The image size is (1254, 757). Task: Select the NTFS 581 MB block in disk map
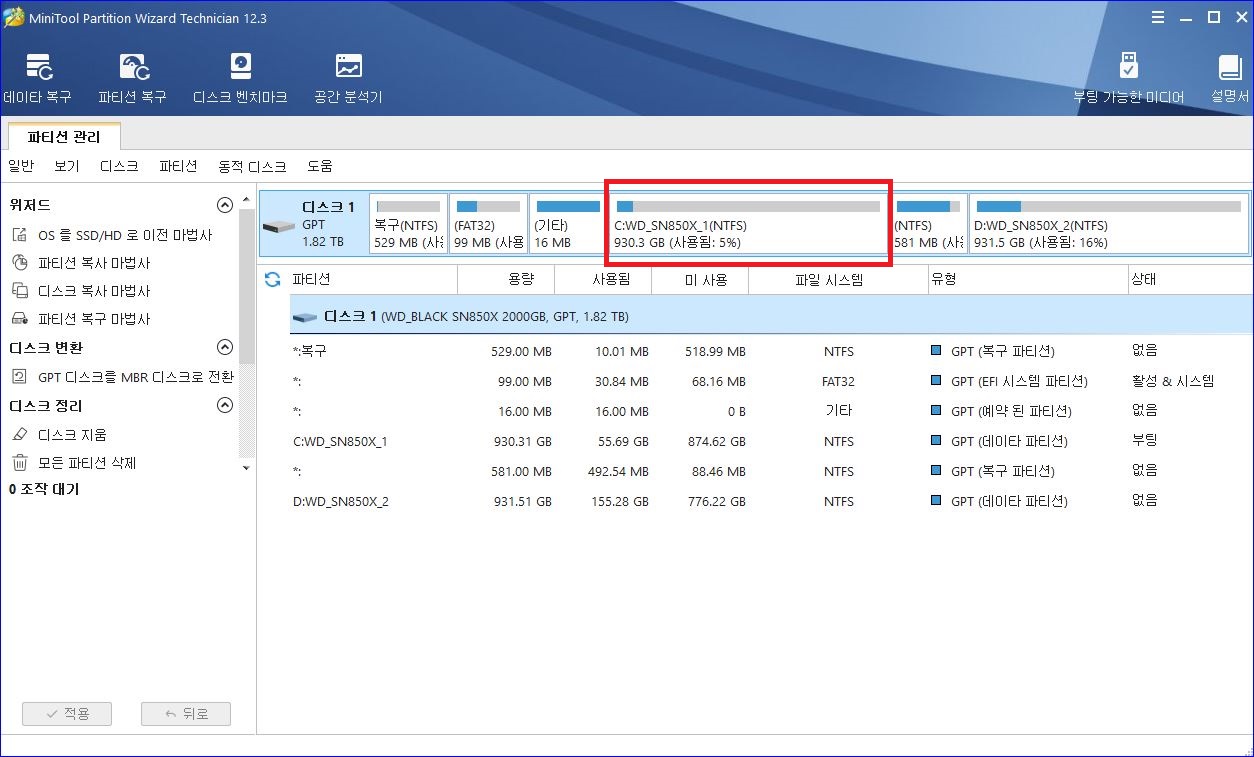tap(929, 224)
